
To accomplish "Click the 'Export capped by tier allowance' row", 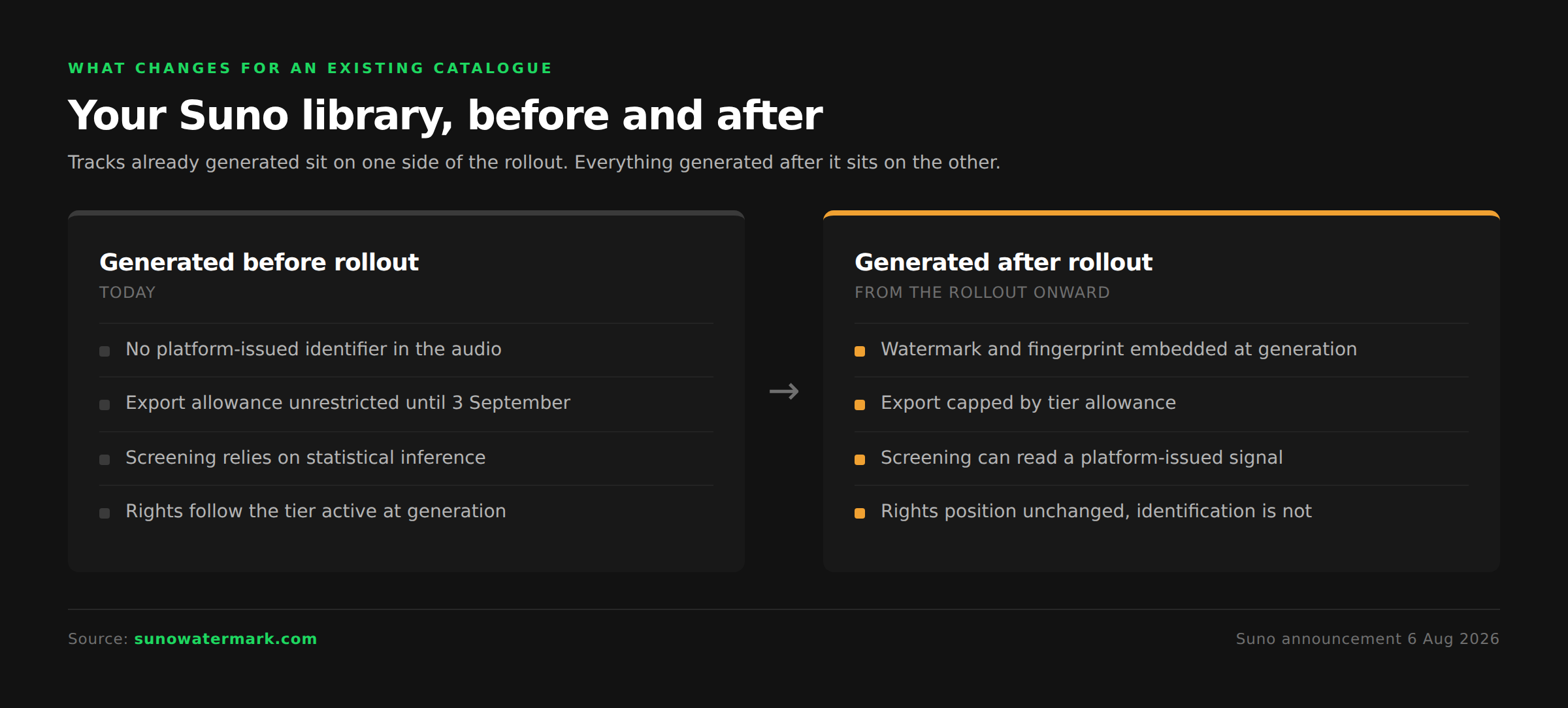I will click(x=1162, y=404).
